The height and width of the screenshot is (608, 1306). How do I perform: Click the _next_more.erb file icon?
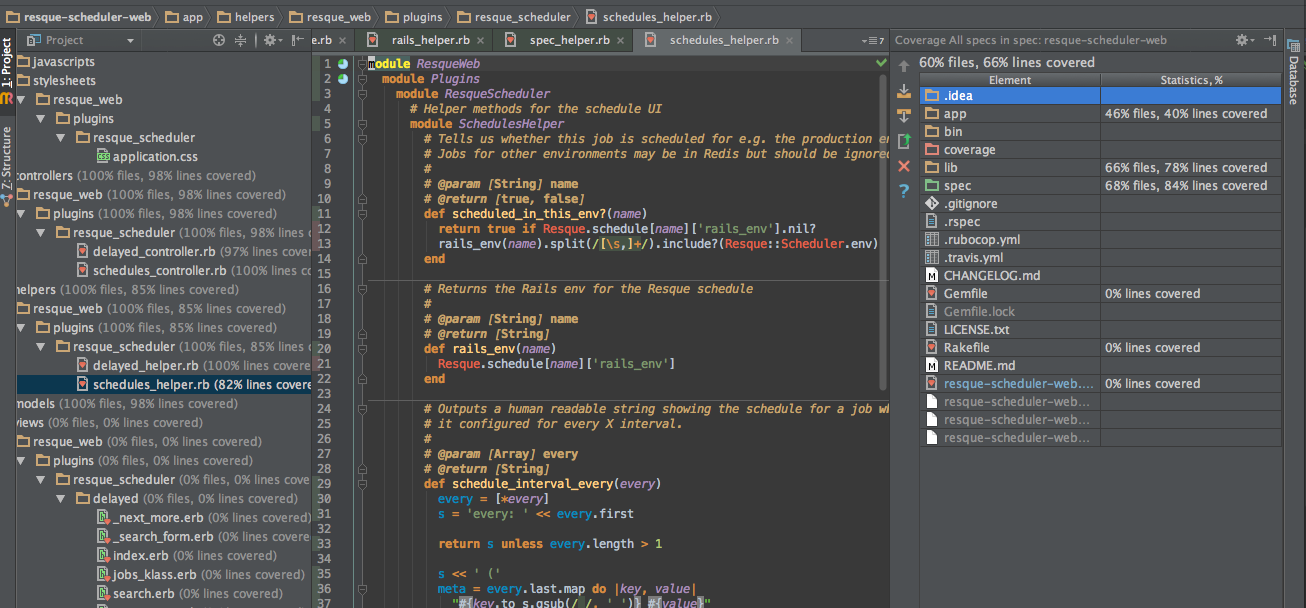[x=103, y=518]
